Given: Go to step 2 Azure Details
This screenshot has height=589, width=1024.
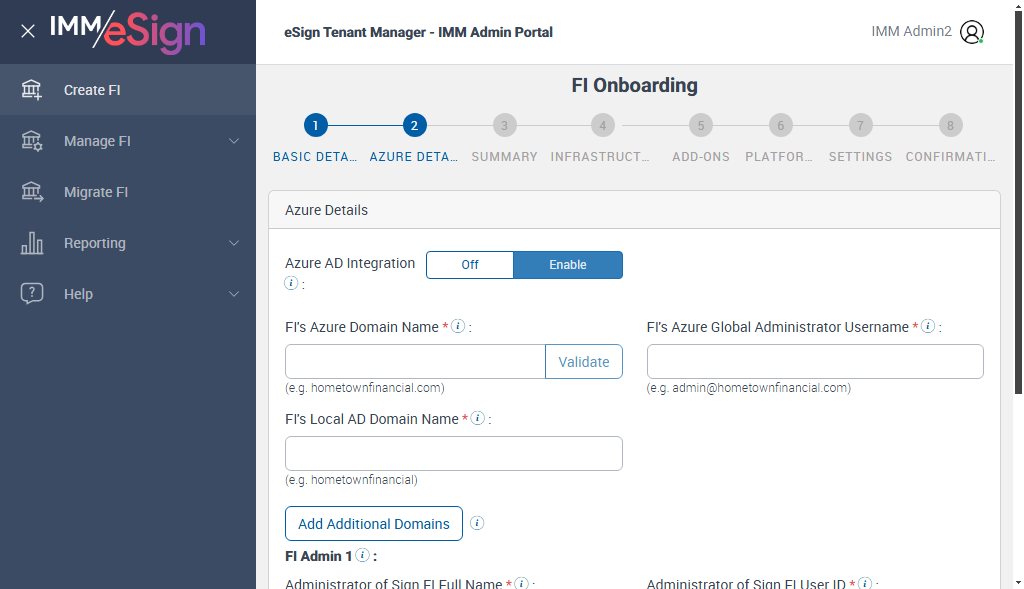Looking at the screenshot, I should point(414,125).
